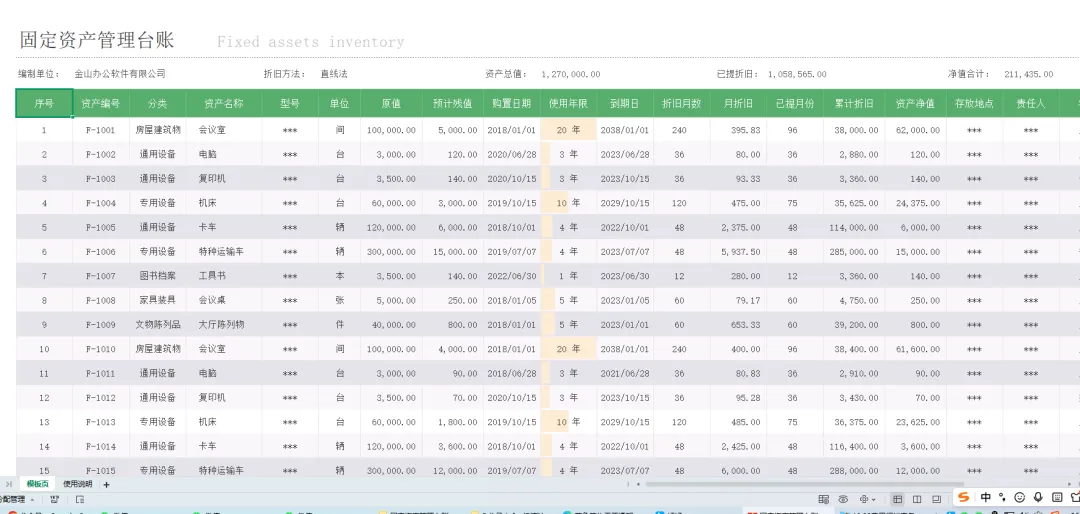Select asset code cell F-1001
The width and height of the screenshot is (1080, 514).
tap(101, 130)
